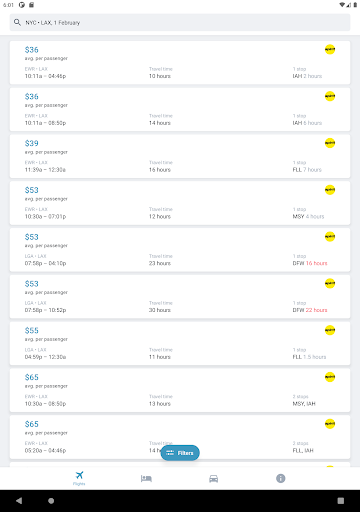Screen dimensions: 360x512
Task: Open the $39 flight via FLL
Action: [180, 156]
